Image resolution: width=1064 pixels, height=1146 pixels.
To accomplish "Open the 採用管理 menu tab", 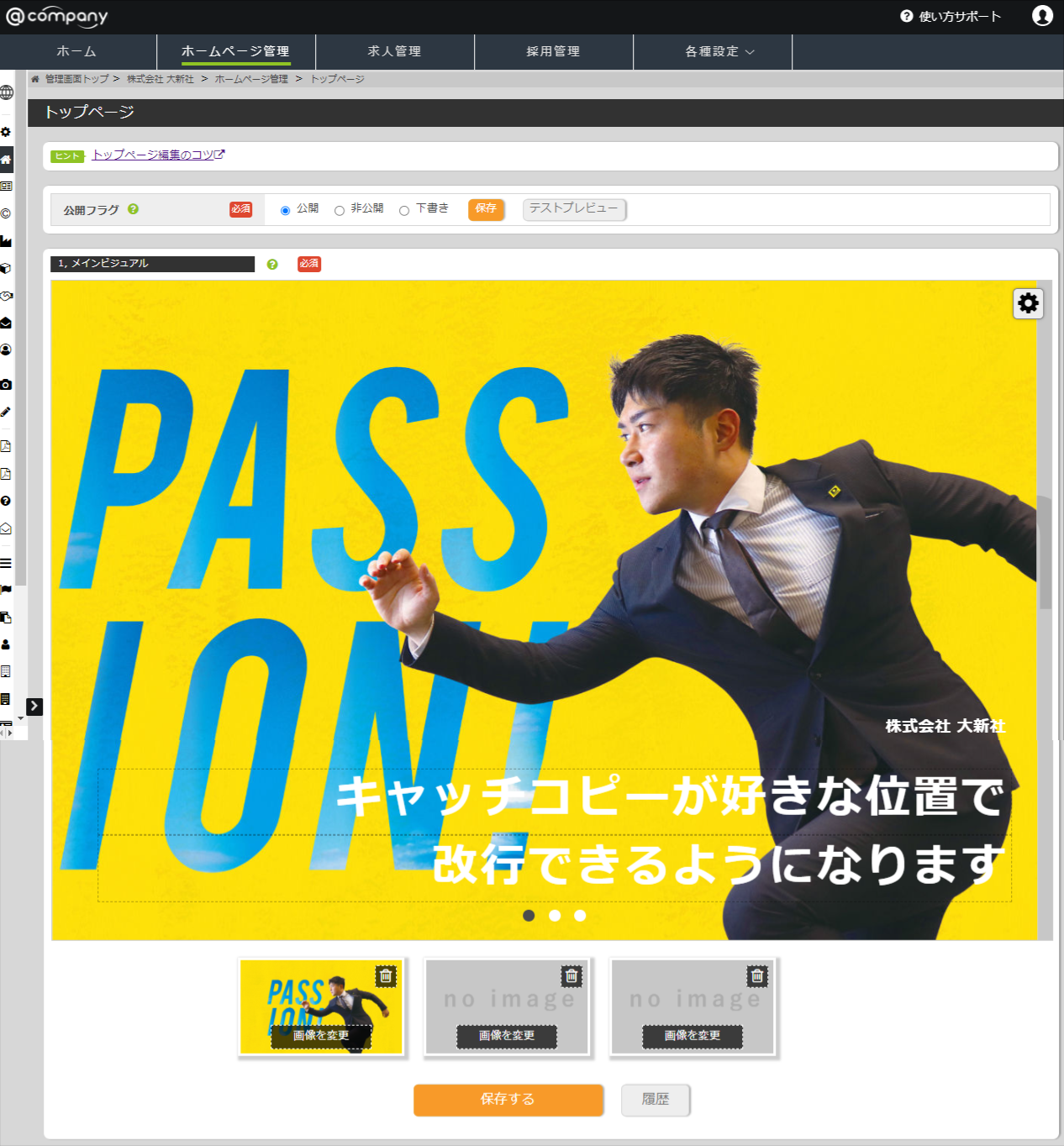I will click(x=554, y=51).
